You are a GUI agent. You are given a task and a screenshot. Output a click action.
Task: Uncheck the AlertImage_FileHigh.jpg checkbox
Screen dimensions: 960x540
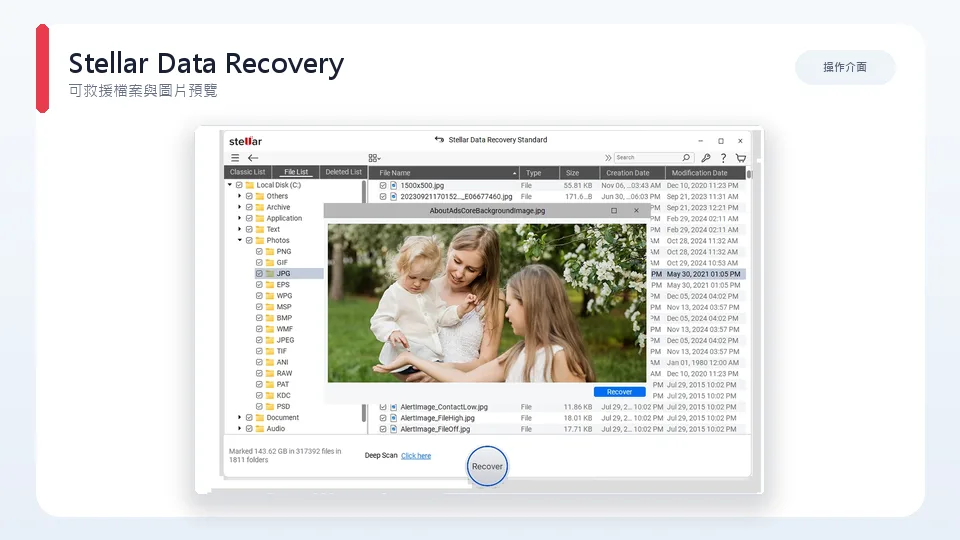[x=383, y=418]
